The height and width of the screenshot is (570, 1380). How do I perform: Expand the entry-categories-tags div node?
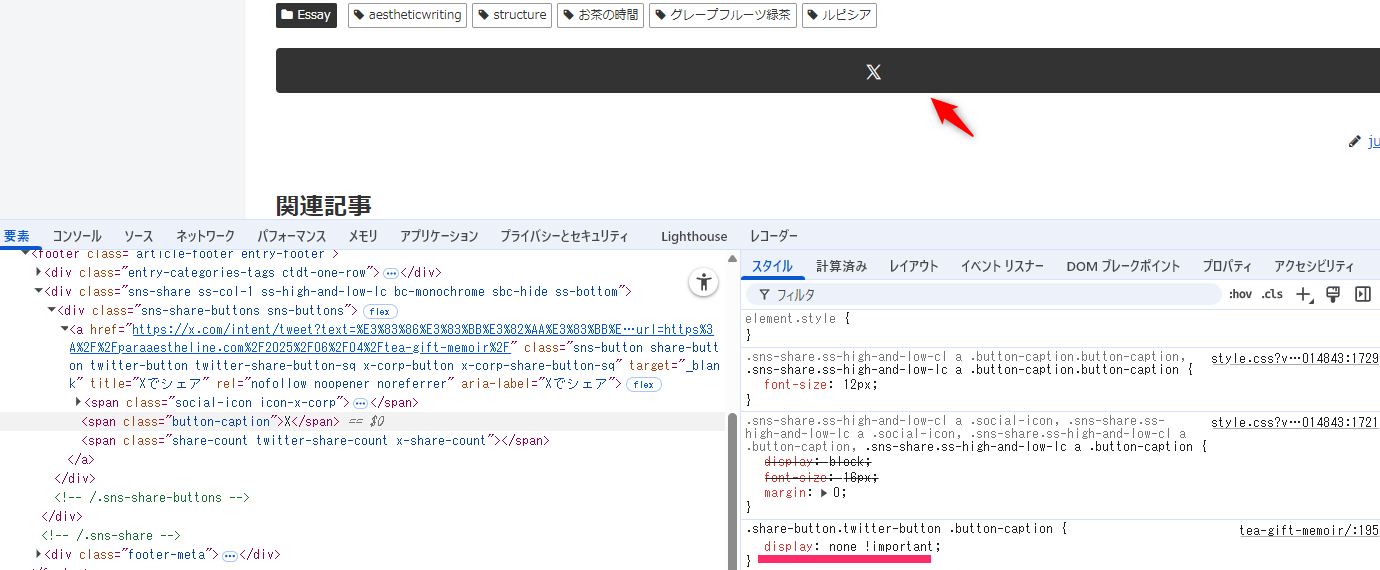40,272
